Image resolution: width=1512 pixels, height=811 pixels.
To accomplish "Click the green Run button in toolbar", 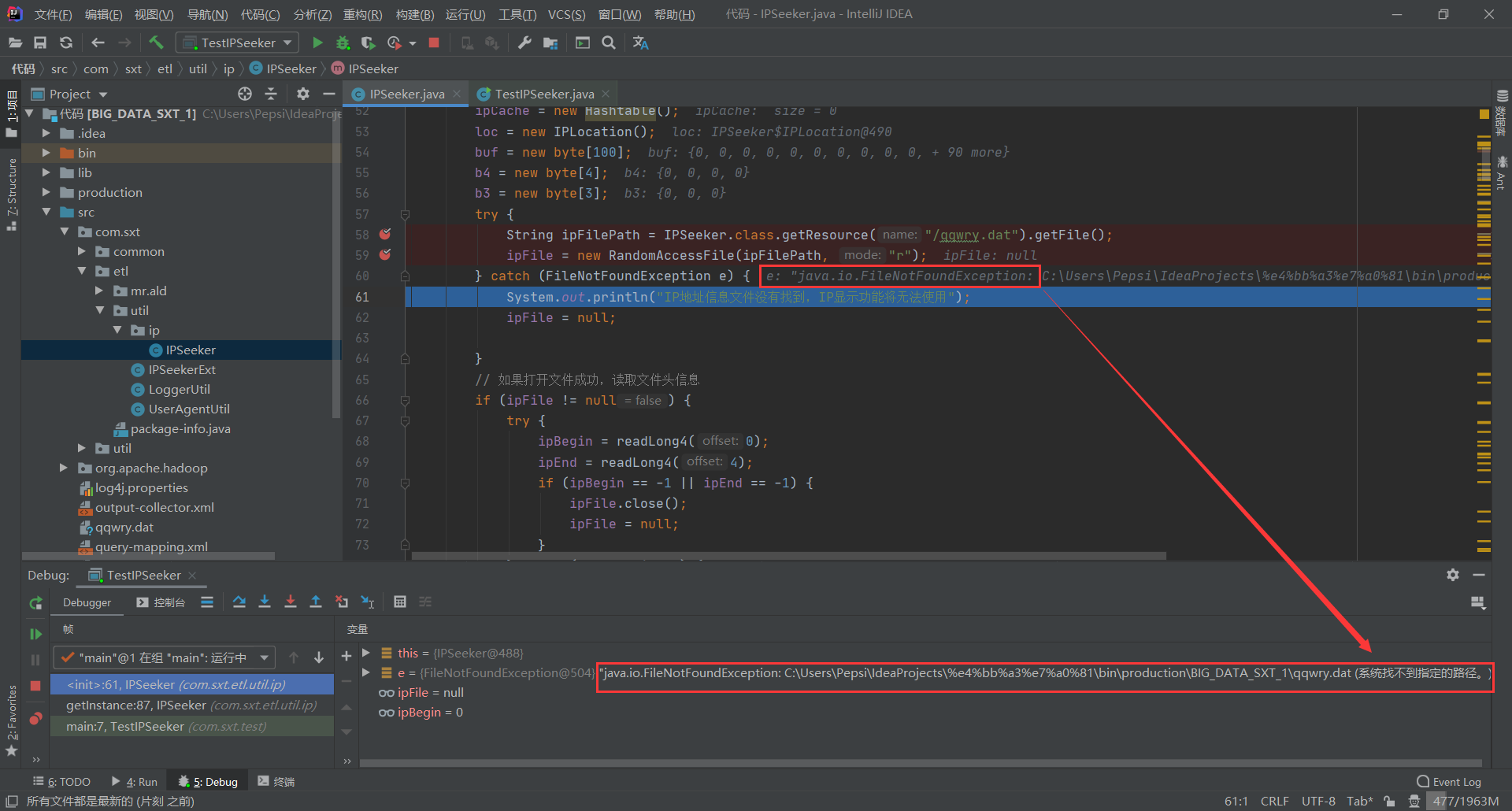I will pos(317,43).
